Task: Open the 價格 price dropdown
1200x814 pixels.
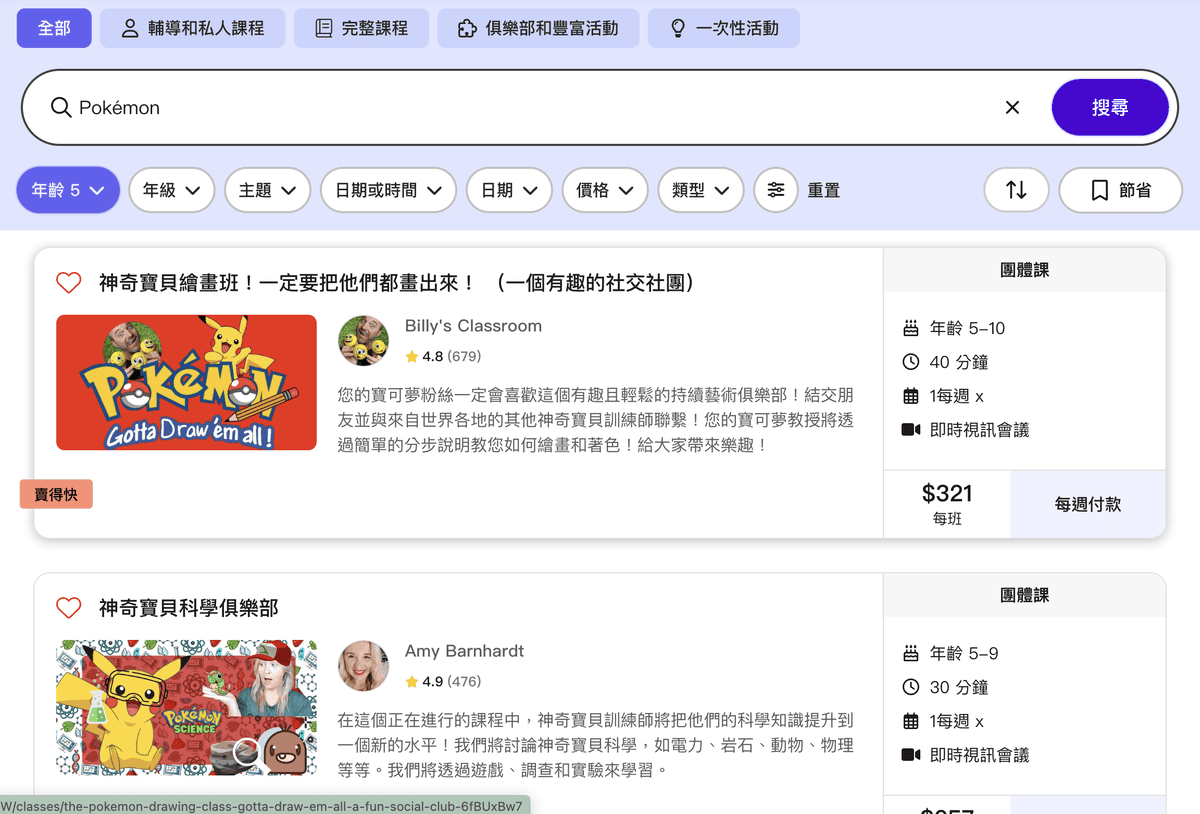Action: click(x=605, y=190)
